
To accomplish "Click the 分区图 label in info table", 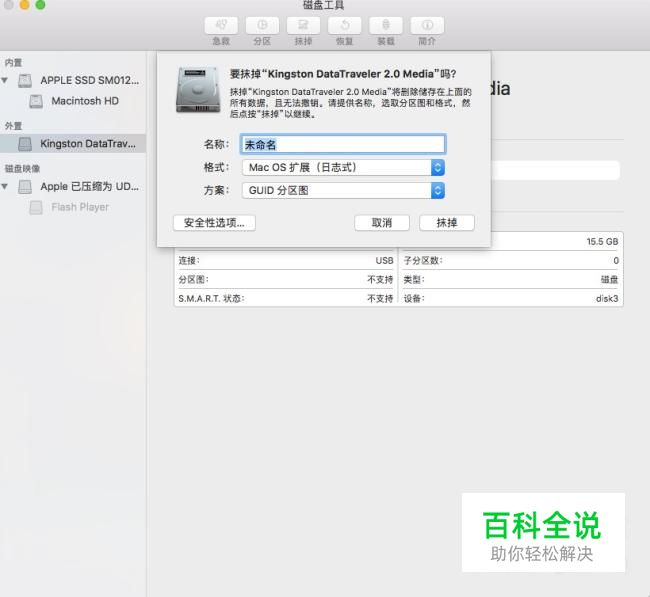I will [x=194, y=279].
